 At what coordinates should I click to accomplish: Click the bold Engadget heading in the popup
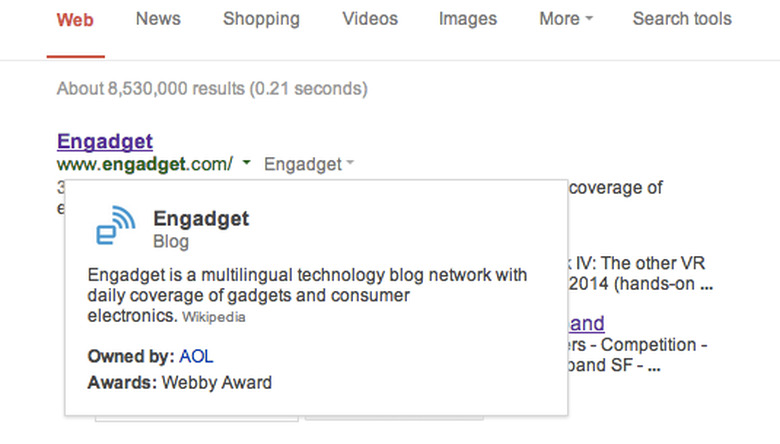click(x=201, y=219)
